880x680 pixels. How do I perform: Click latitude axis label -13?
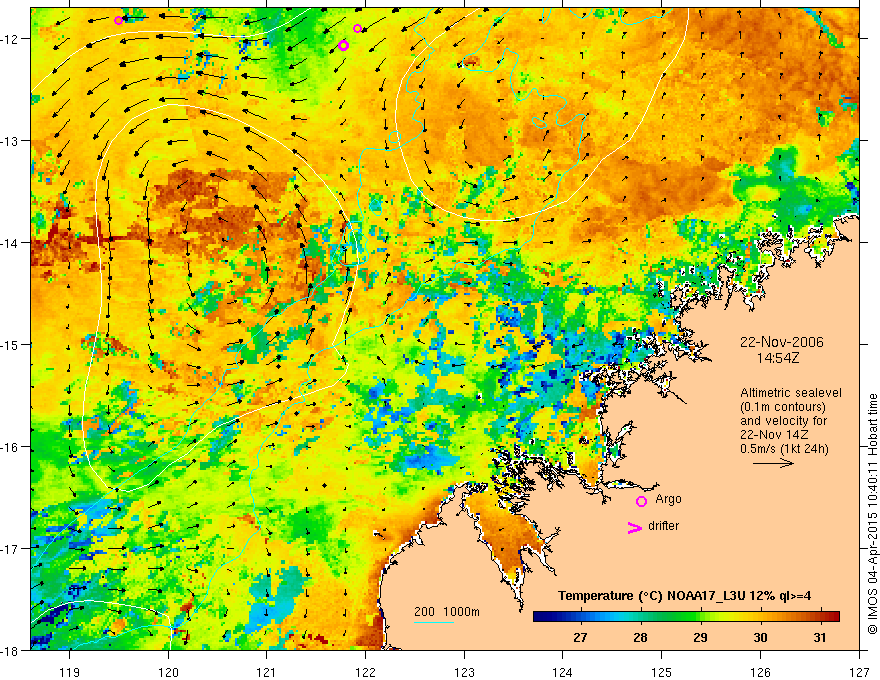11,141
